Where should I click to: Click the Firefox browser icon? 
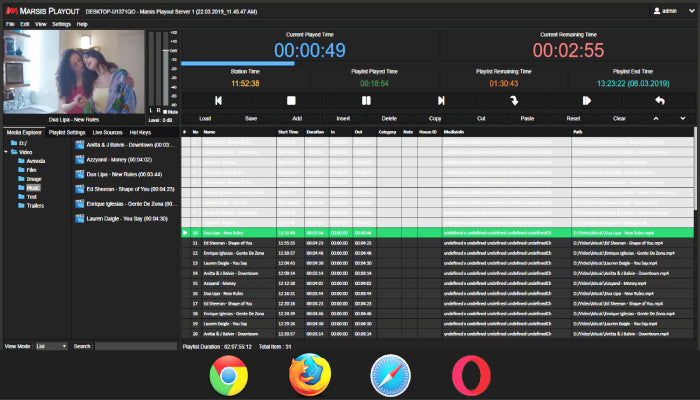309,376
